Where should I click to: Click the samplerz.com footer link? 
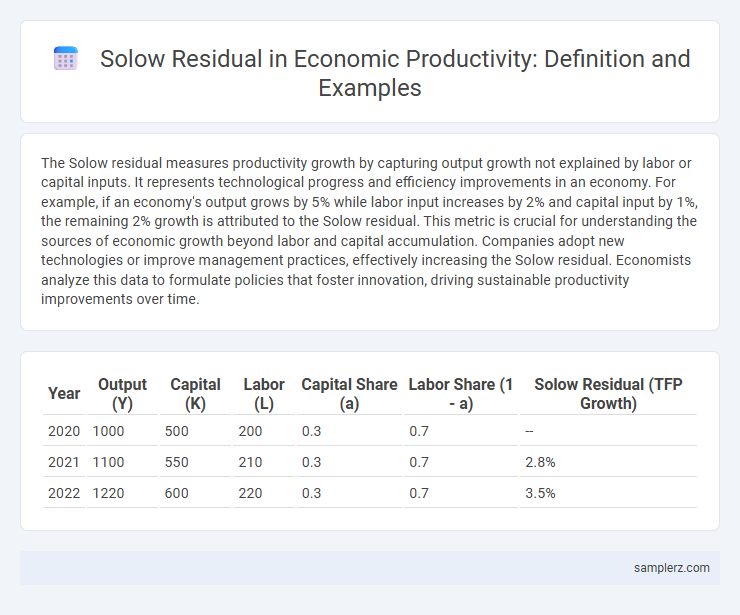[x=671, y=568]
